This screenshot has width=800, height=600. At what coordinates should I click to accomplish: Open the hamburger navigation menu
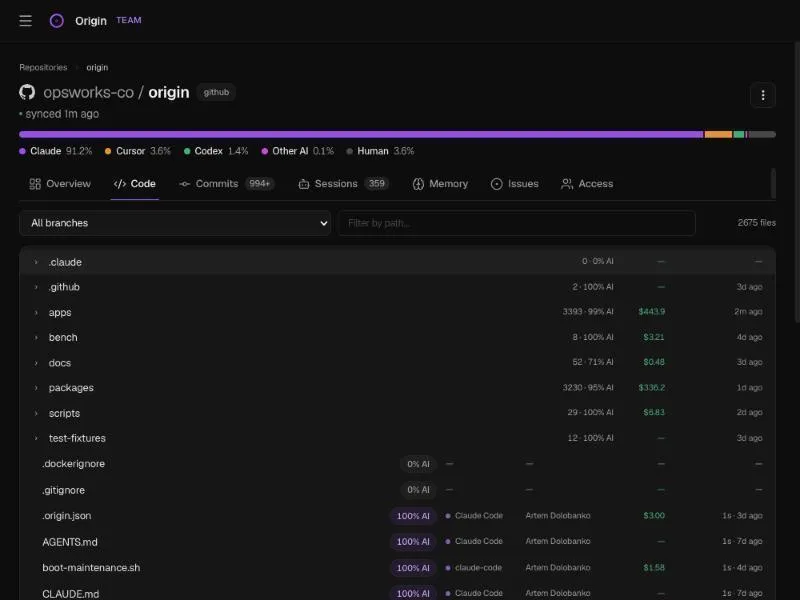click(26, 20)
